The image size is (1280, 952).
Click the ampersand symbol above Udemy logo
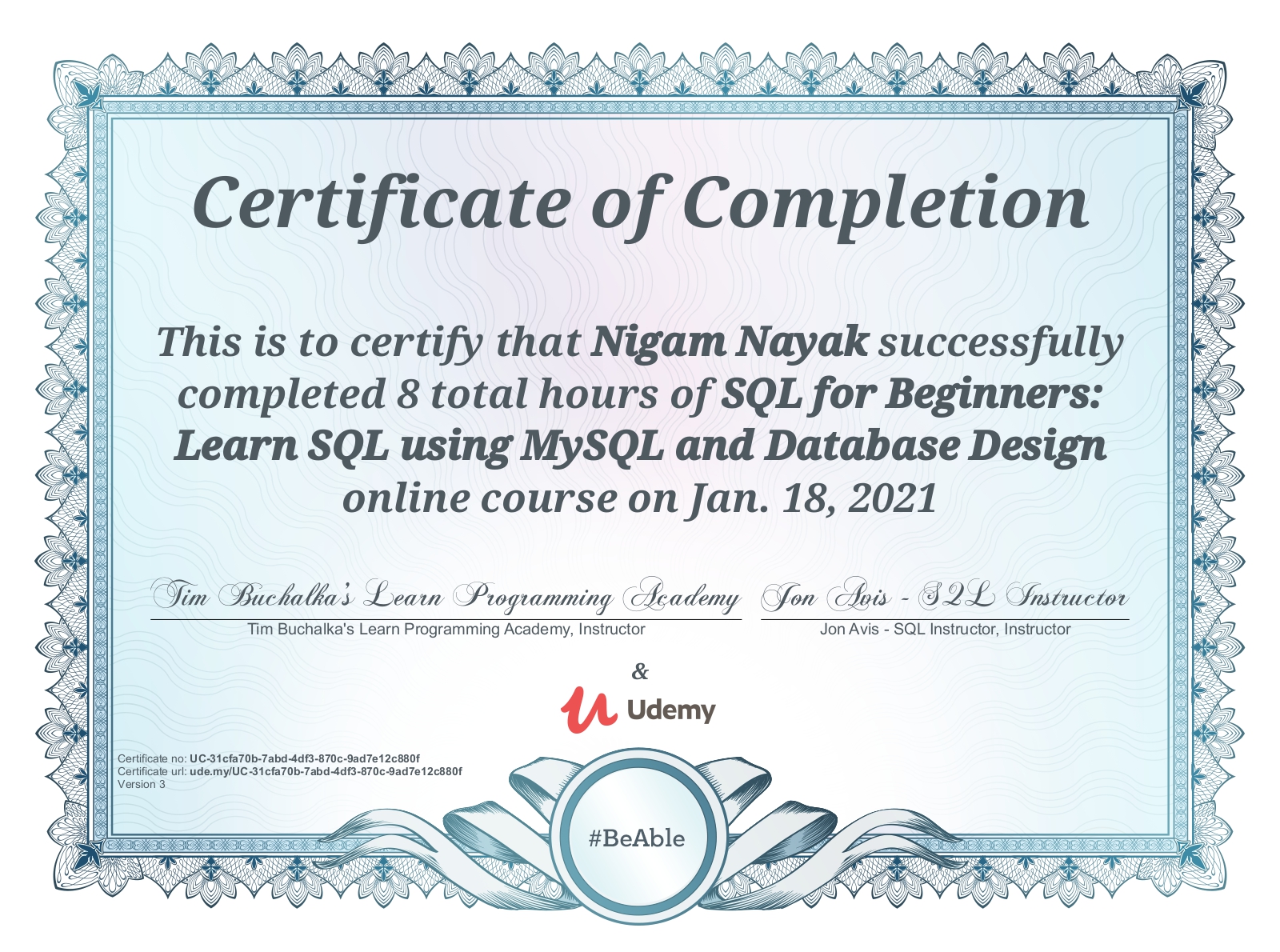point(640,671)
